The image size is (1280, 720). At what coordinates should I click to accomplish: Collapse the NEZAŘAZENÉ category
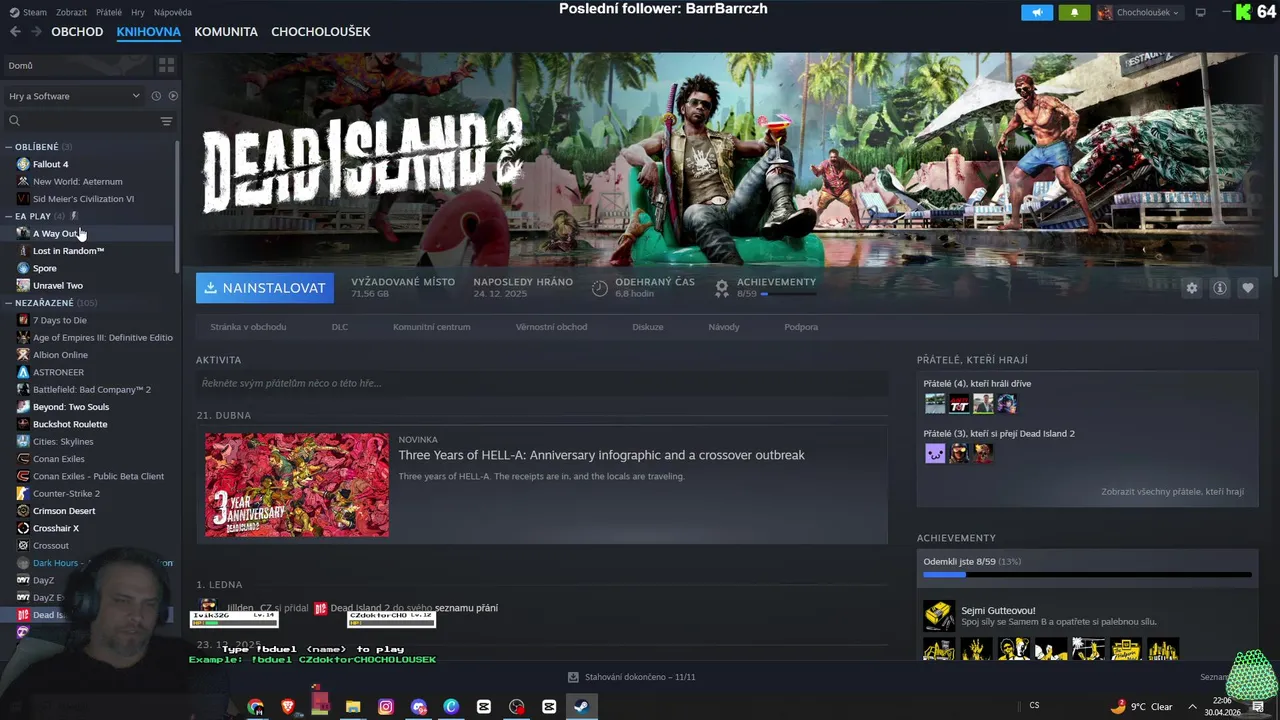click(x=9, y=303)
